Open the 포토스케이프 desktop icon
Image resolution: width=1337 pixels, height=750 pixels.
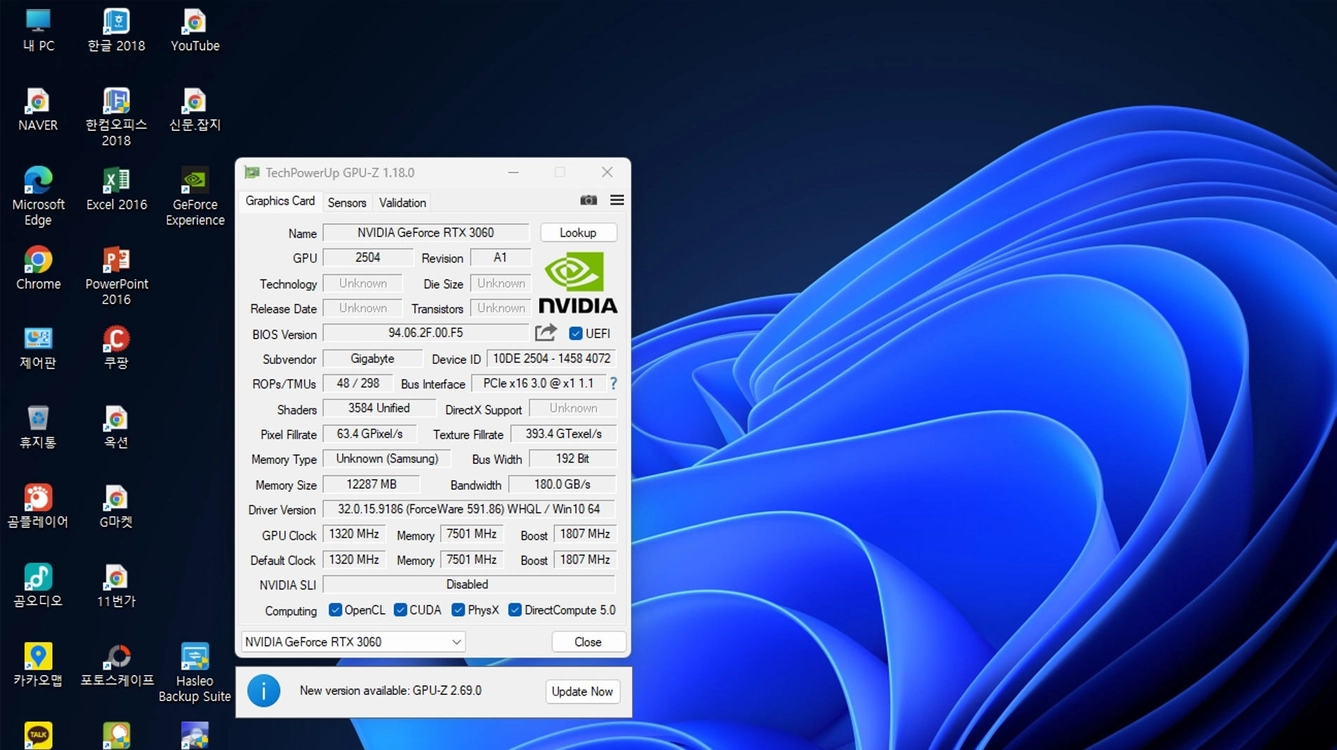(116, 665)
